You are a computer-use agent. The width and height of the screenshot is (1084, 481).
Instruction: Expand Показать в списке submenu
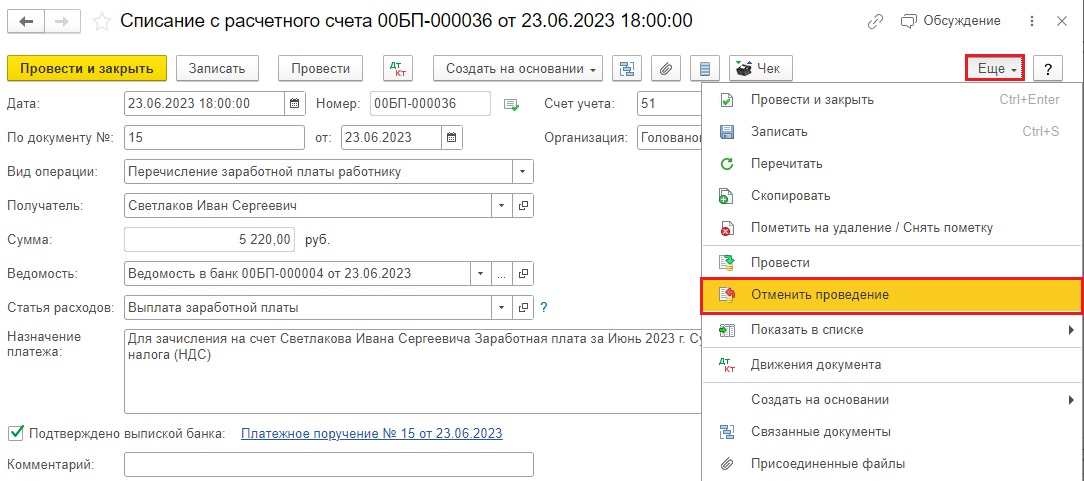[893, 330]
